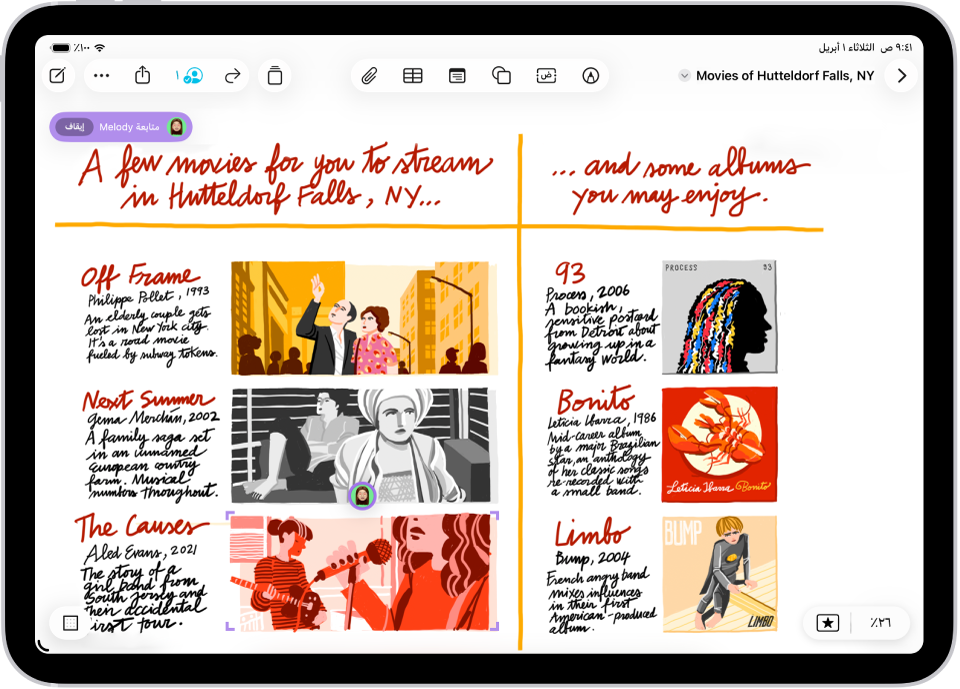This screenshot has height=689, width=960.
Task: Tap the handwritten The Causes title
Action: [141, 527]
